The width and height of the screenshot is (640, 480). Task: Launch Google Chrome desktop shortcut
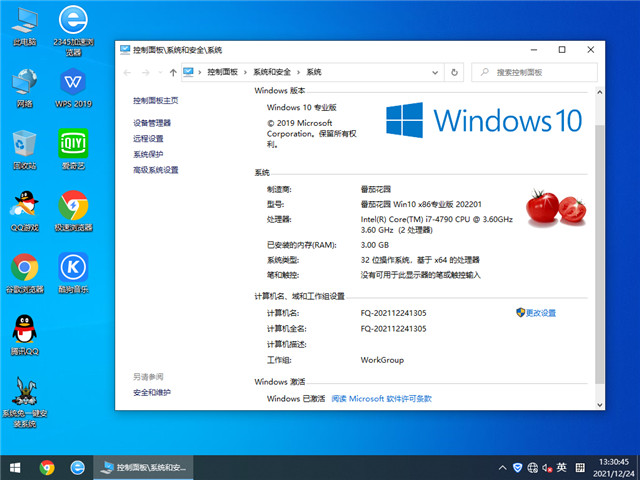pyautogui.click(x=25, y=267)
